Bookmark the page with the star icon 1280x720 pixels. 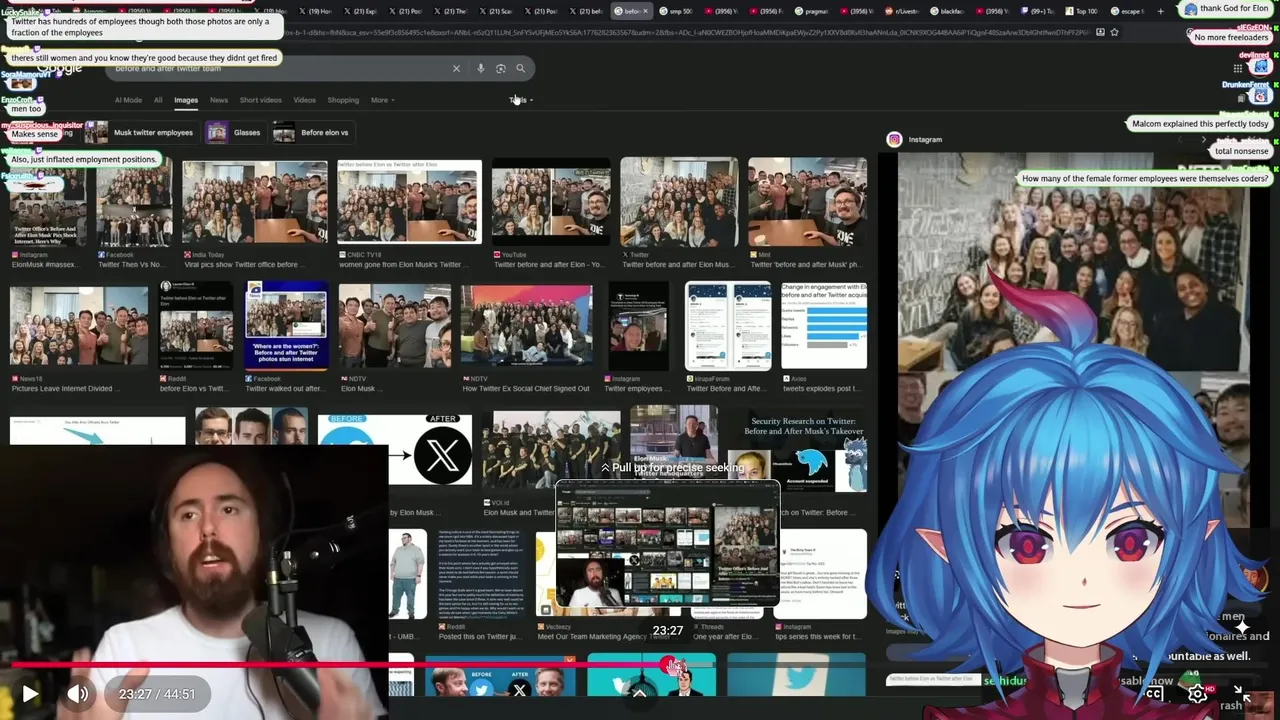click(x=1114, y=32)
